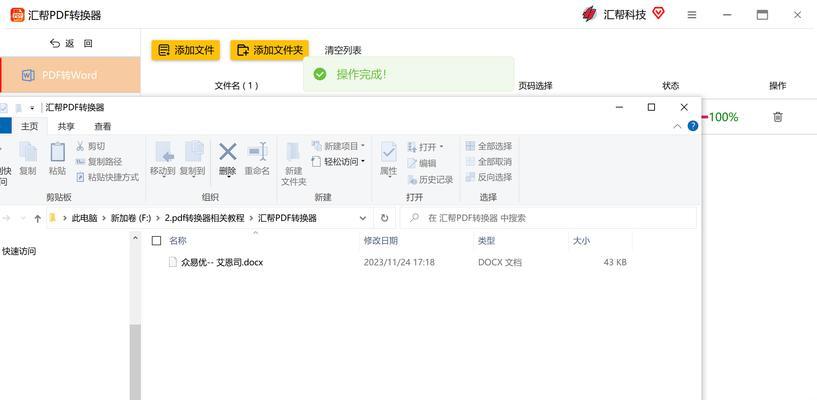
Task: Click 新加卷 (F:) in the address path
Action: tap(131, 218)
